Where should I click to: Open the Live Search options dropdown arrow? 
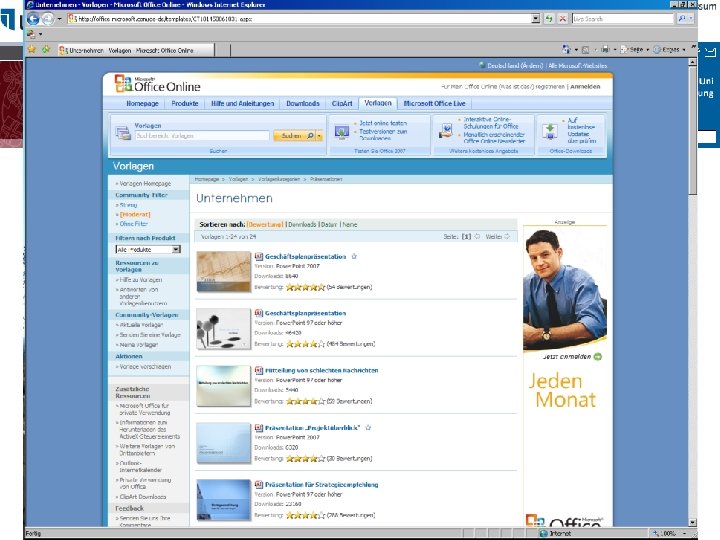point(691,19)
